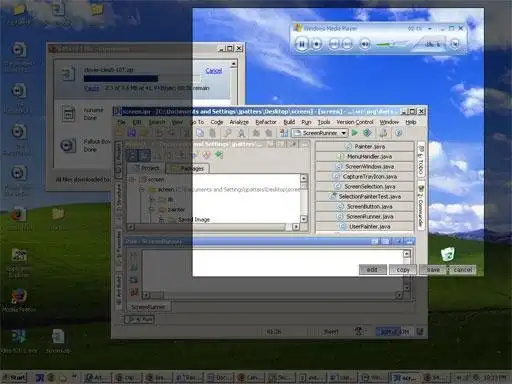Open the Mozilla Firefox desktop shortcut
512x384 pixels.
(x=19, y=300)
